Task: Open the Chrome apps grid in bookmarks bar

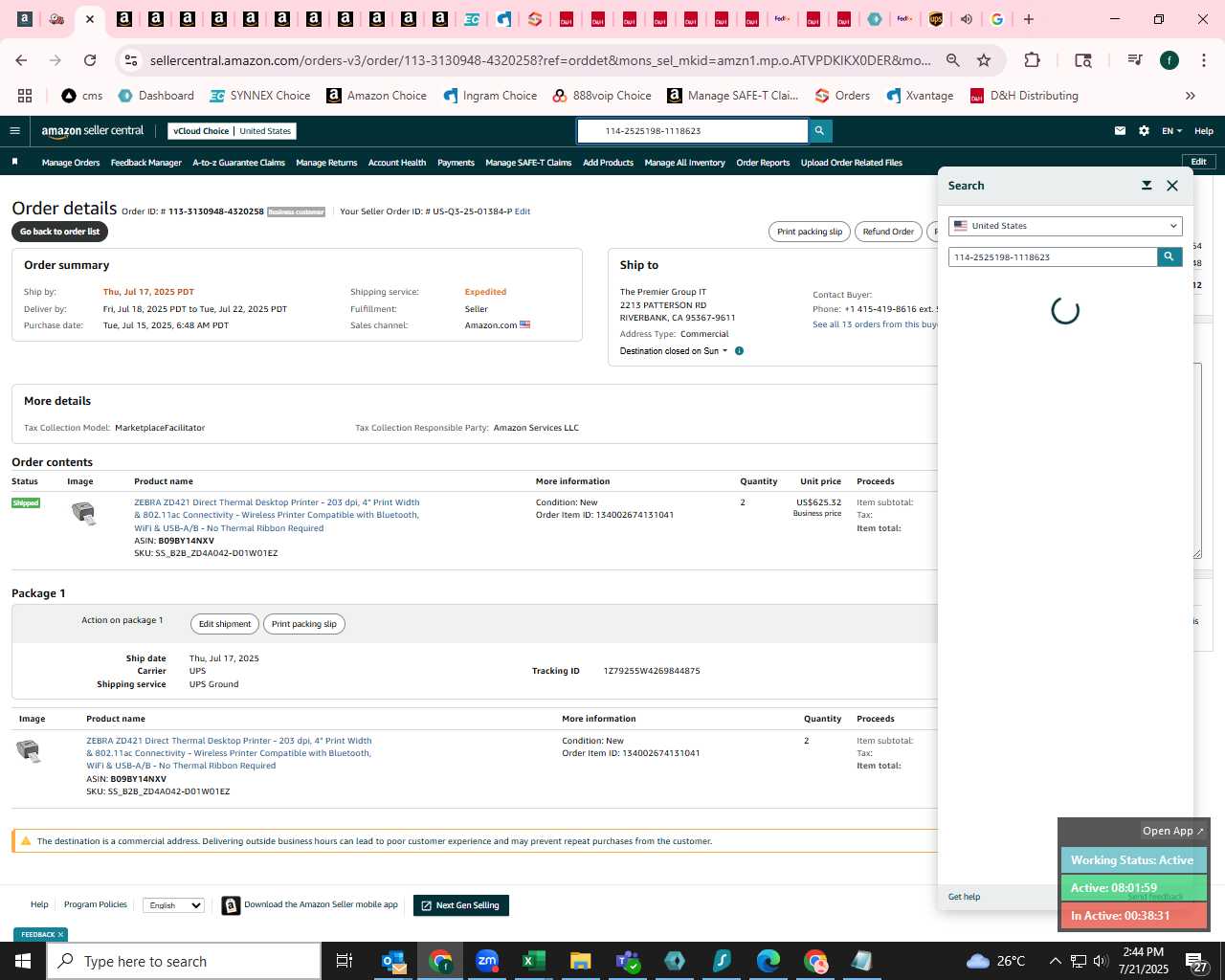Action: click(x=25, y=96)
